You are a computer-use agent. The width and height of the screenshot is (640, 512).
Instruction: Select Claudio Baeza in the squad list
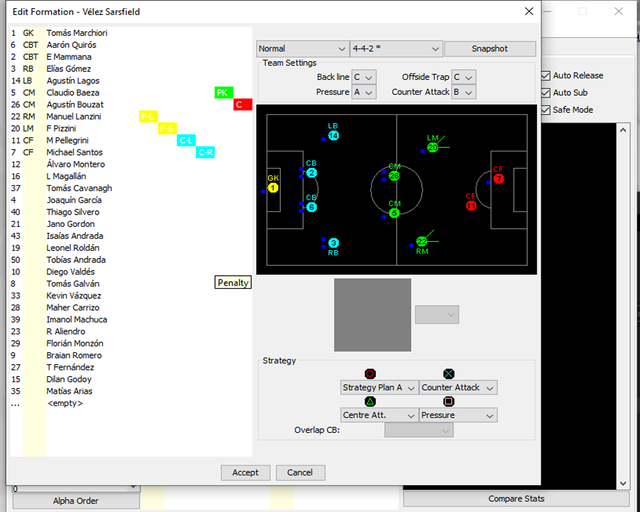pyautogui.click(x=73, y=93)
